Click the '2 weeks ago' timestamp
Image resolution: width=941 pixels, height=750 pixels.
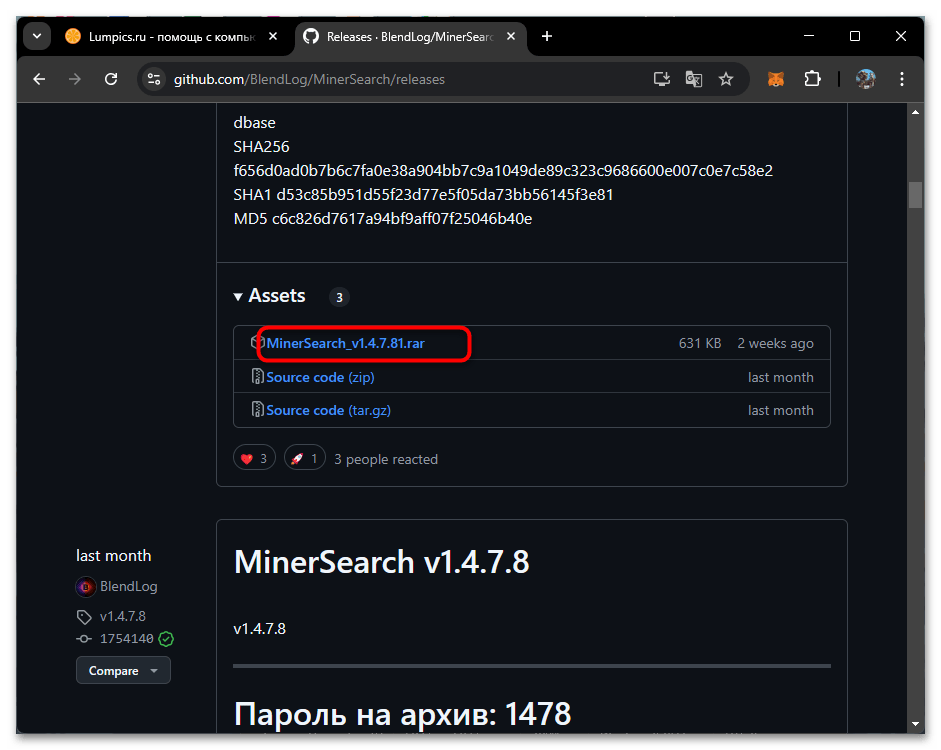coord(775,343)
